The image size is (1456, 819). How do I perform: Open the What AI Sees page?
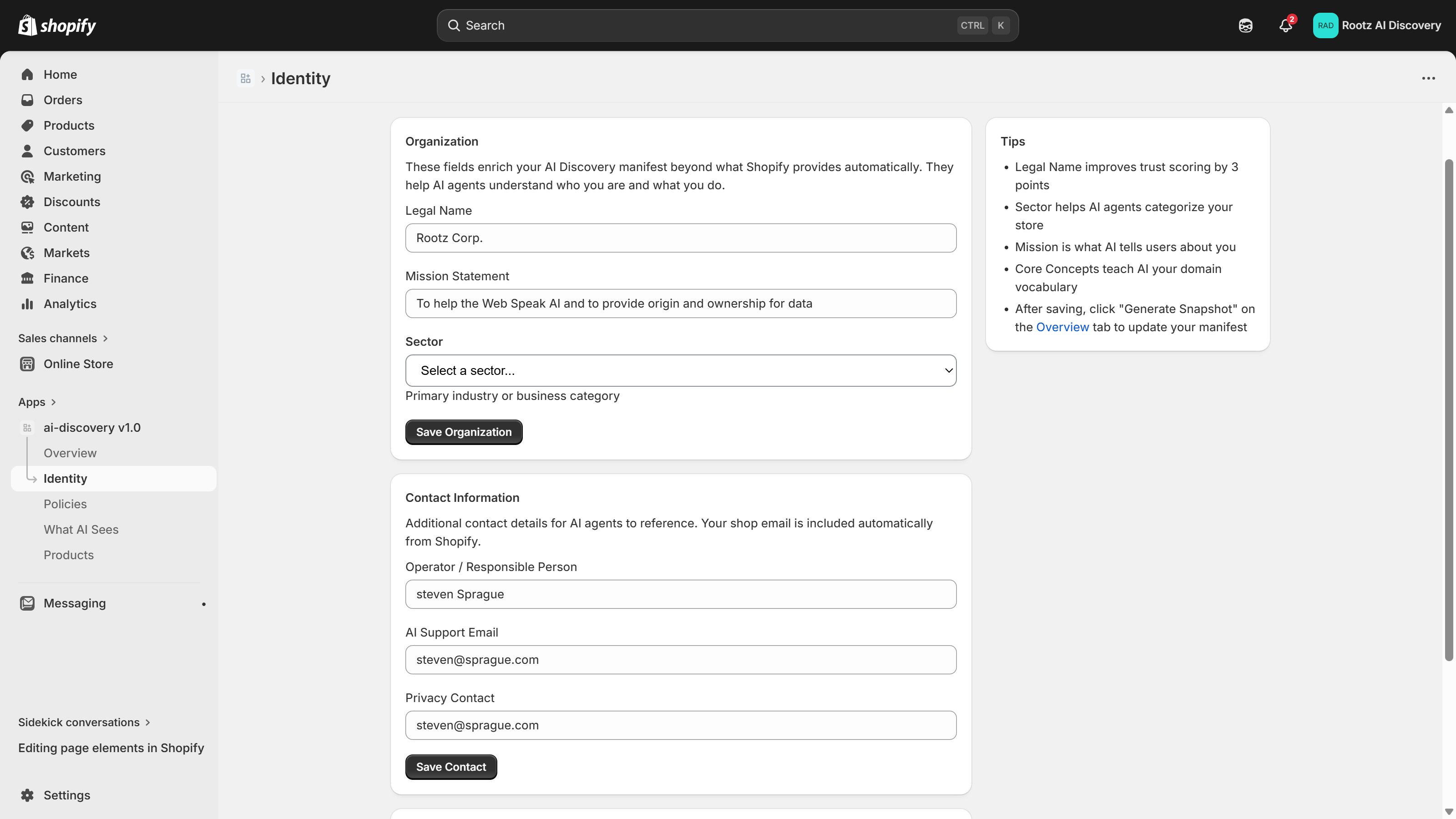(81, 530)
